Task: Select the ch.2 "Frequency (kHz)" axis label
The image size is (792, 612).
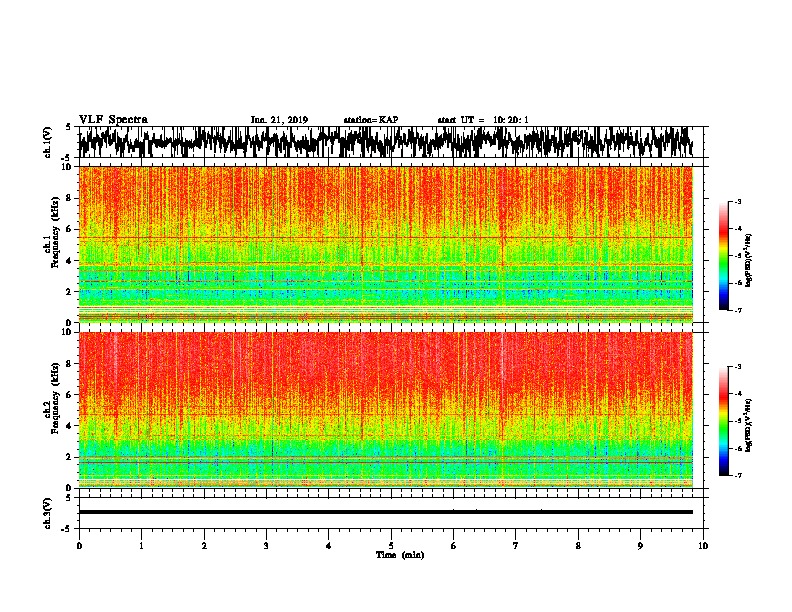Action: click(x=55, y=398)
